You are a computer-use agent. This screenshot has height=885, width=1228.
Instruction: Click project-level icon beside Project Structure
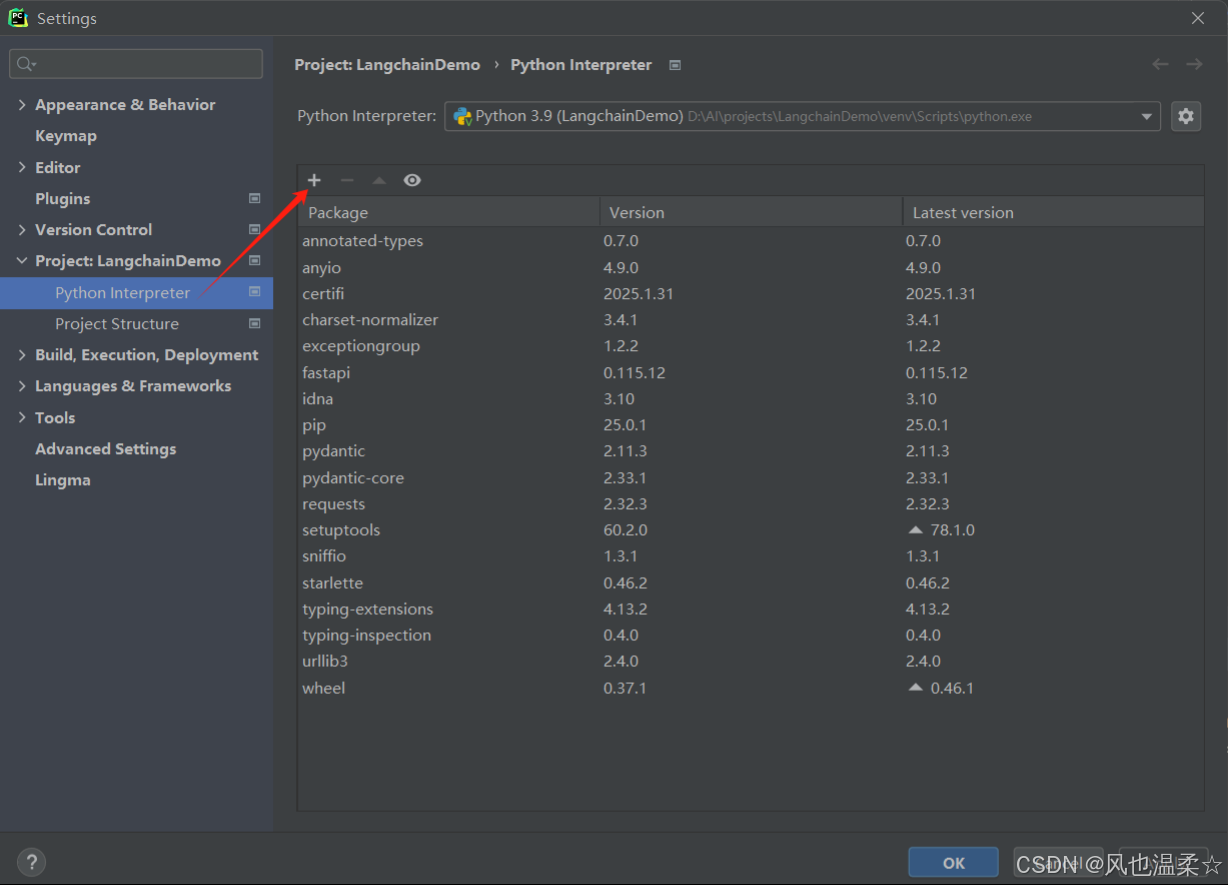[254, 323]
